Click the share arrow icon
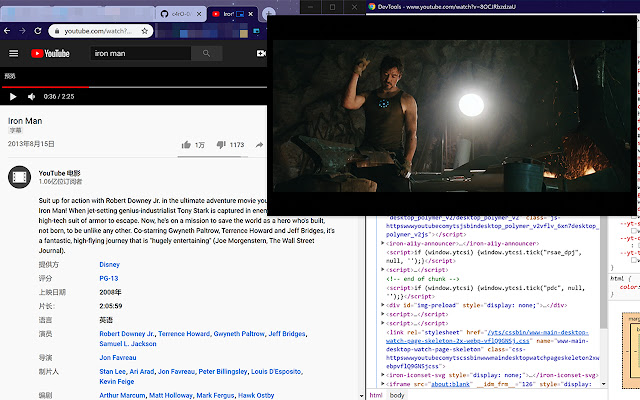 260,145
